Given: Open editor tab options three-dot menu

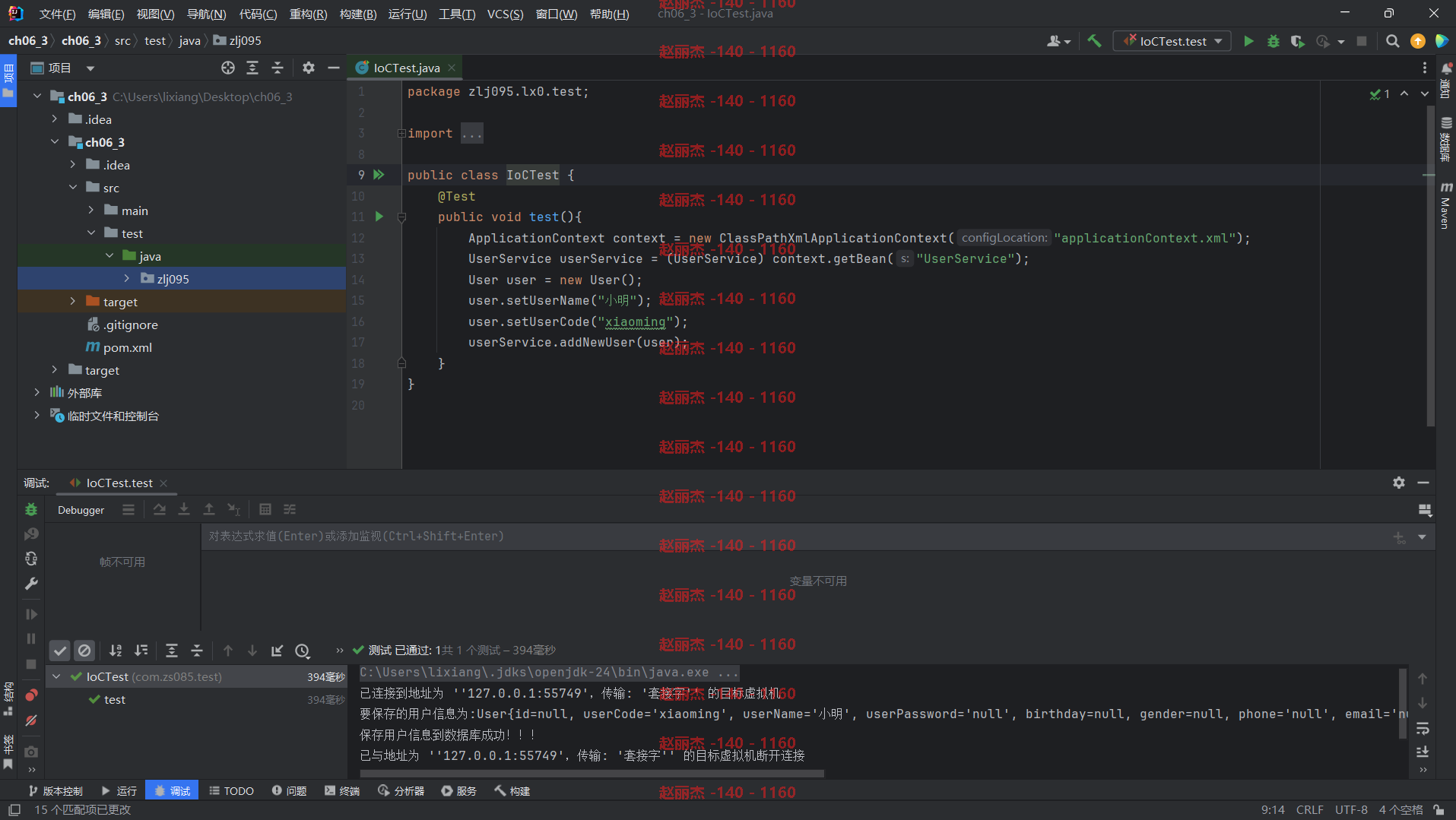Looking at the screenshot, I should click(1424, 68).
